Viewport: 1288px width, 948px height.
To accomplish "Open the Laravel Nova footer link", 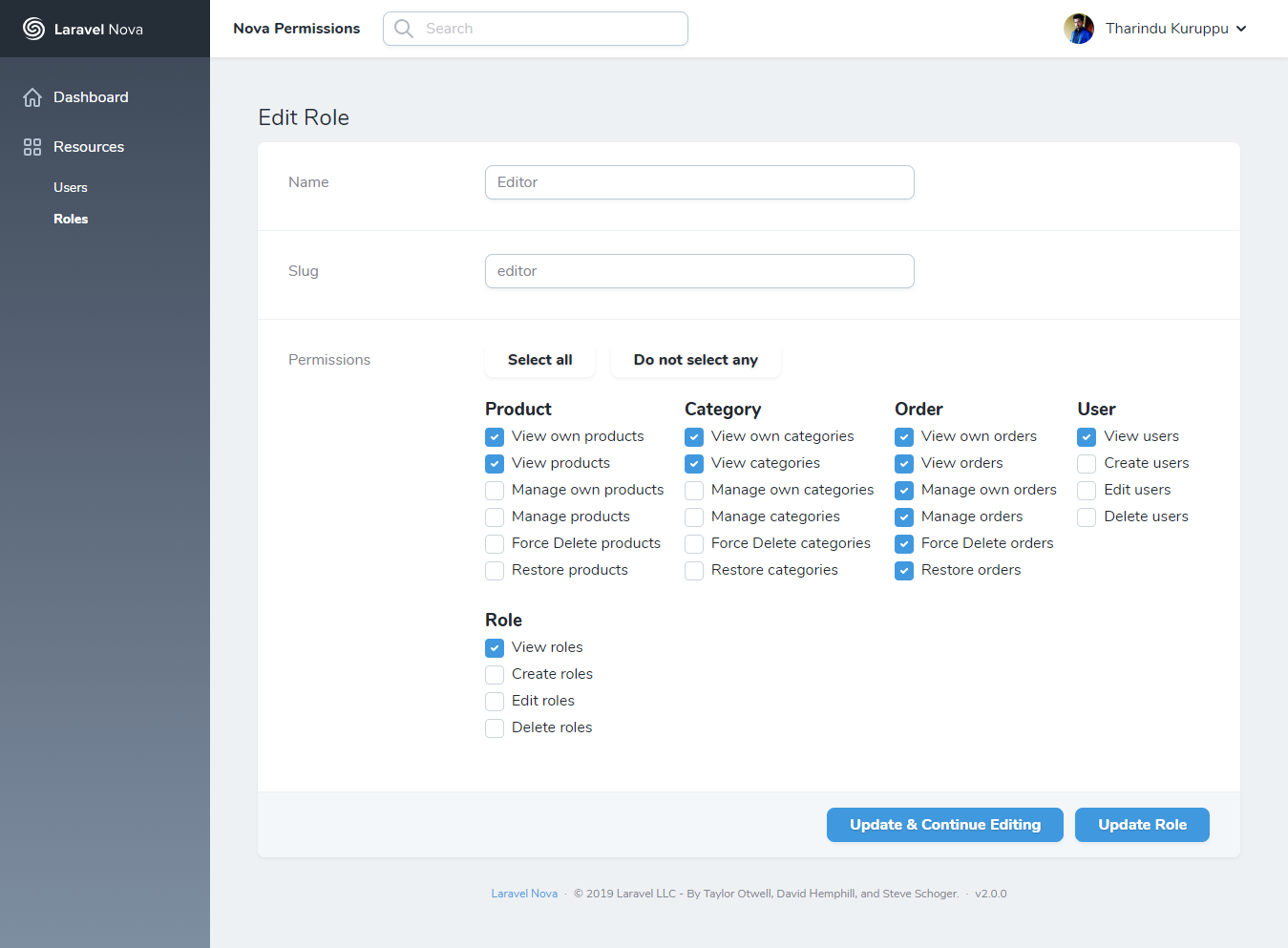I will click(x=524, y=894).
